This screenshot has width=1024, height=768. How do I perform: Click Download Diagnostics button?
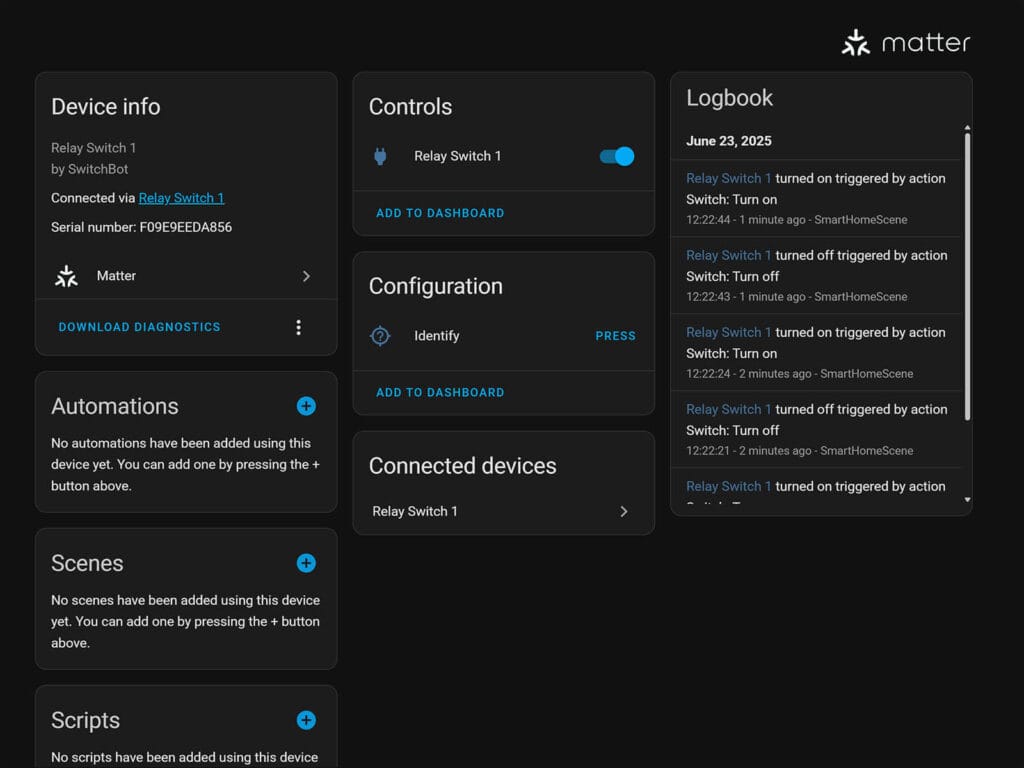point(140,327)
